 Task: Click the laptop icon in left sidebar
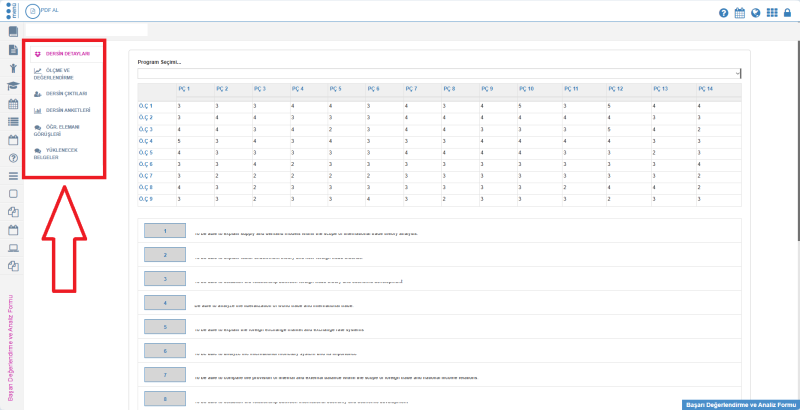[13, 248]
